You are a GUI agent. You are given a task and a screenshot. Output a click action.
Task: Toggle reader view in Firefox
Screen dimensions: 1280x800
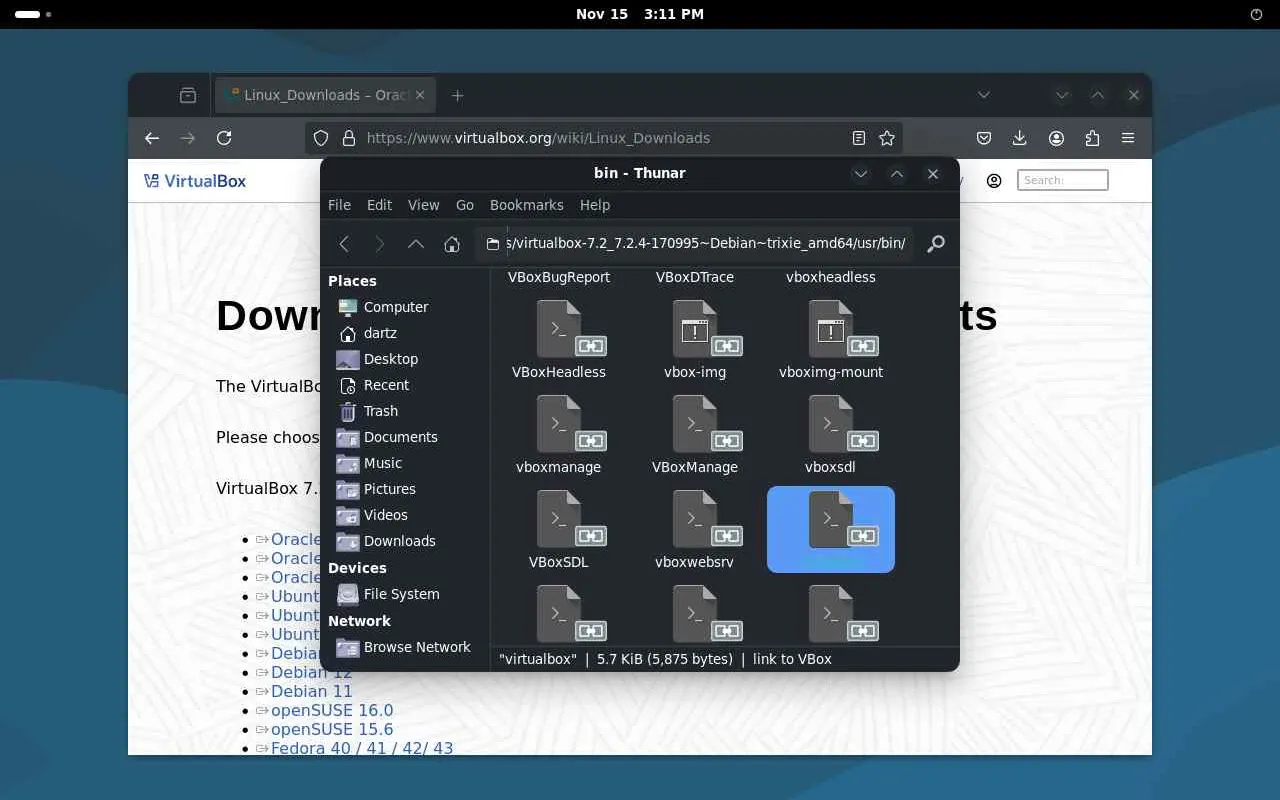[858, 138]
